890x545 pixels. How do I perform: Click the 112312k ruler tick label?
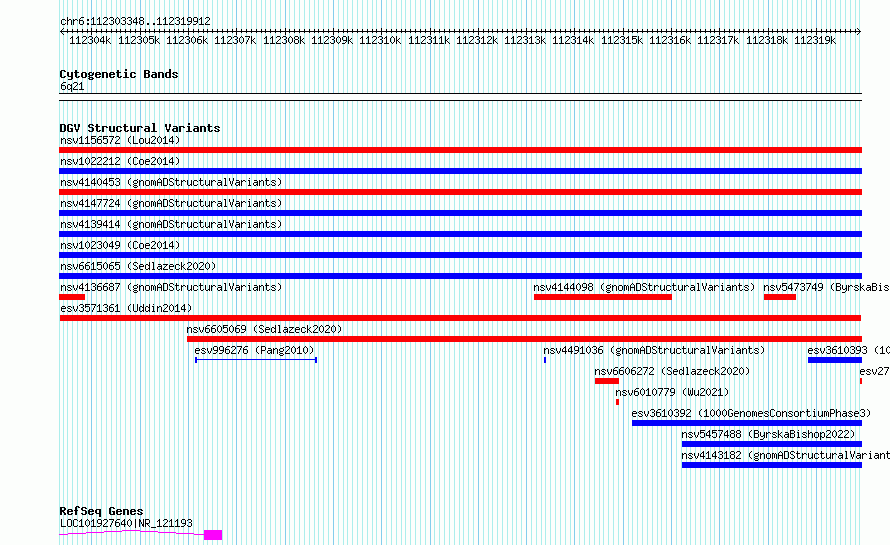[x=477, y=41]
